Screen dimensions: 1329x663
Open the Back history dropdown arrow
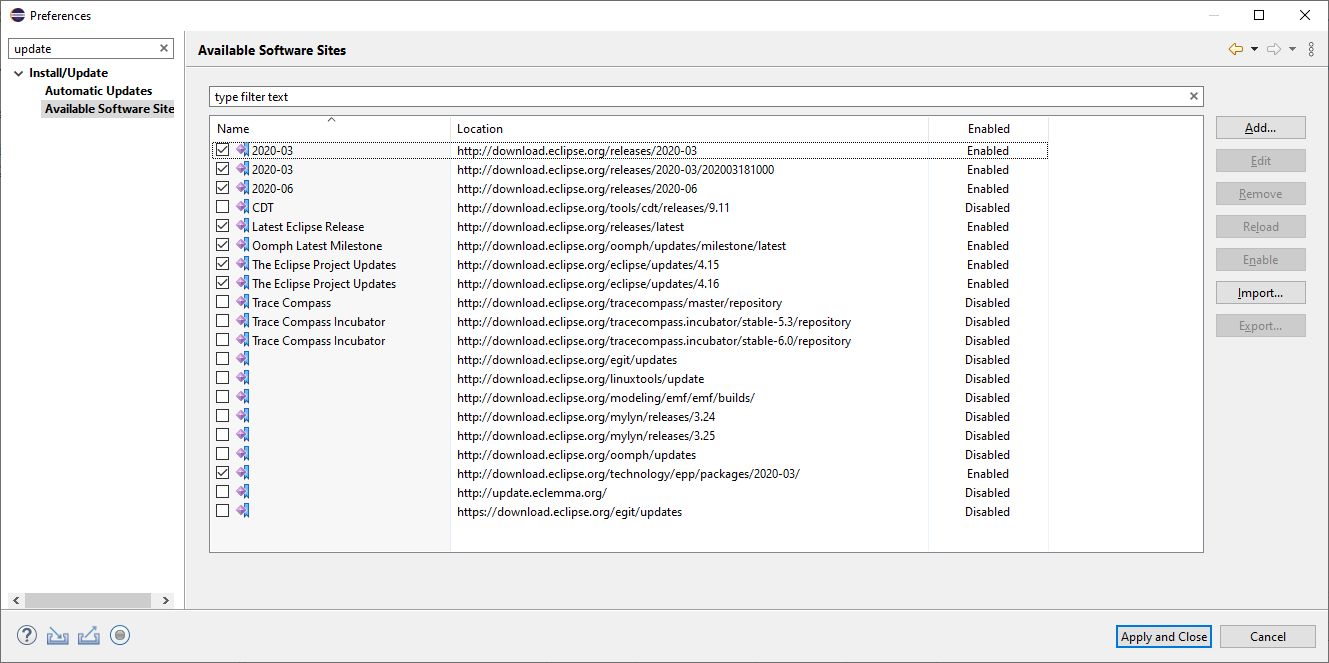1254,49
